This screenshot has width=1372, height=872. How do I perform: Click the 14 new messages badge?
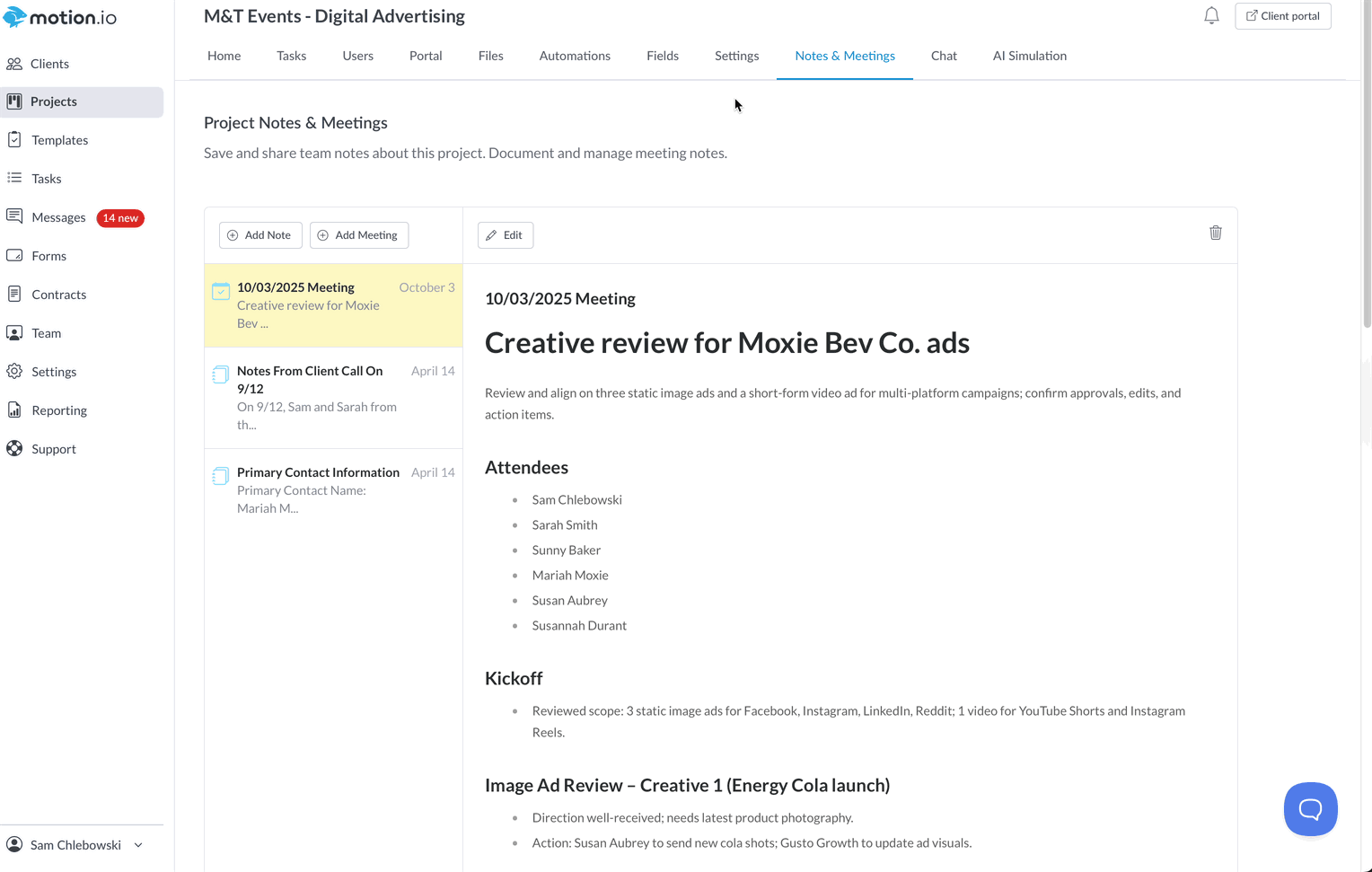(x=120, y=218)
